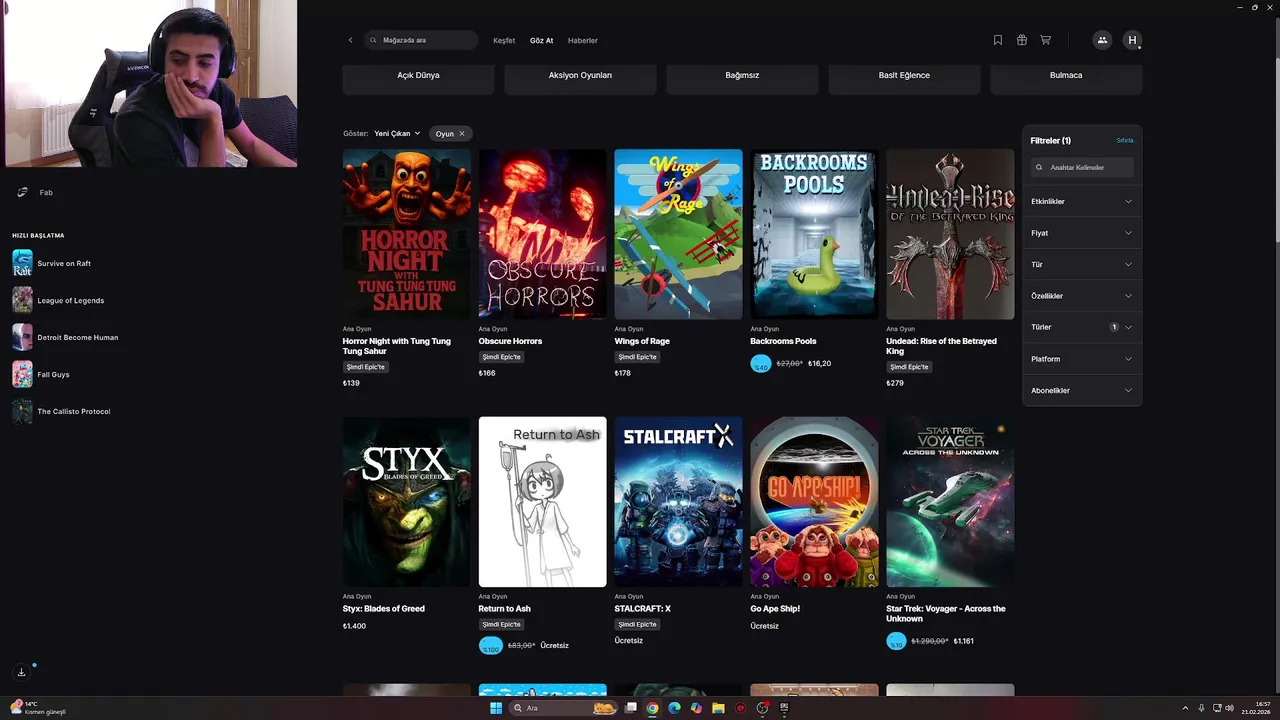Open the H profile avatar
Screen dimensions: 1280x720
(x=1132, y=40)
